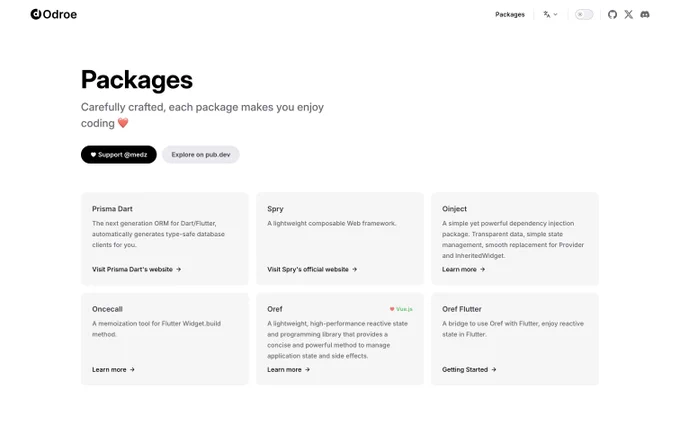The image size is (680, 425).
Task: Toggle the dark mode appearance switch
Action: pyautogui.click(x=584, y=14)
